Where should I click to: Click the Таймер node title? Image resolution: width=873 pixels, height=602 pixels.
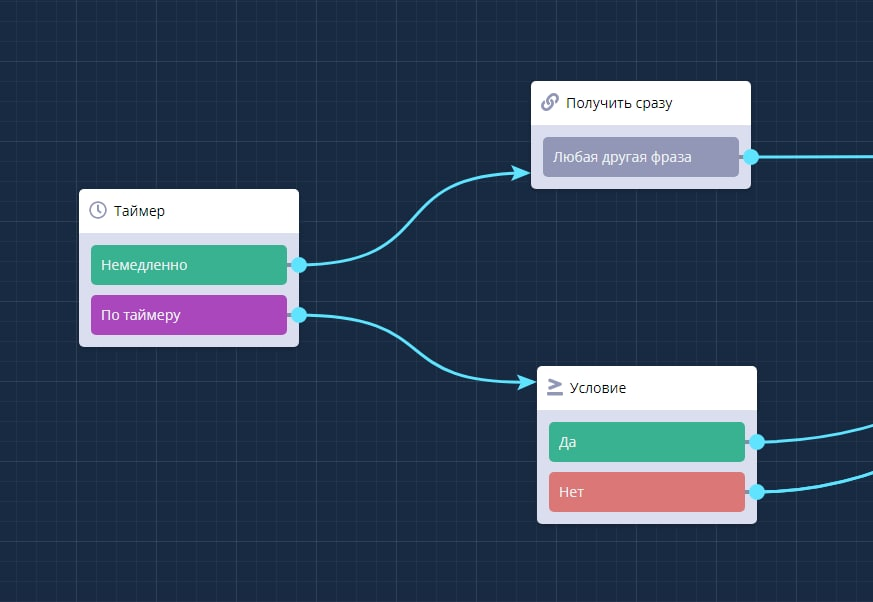tap(140, 211)
